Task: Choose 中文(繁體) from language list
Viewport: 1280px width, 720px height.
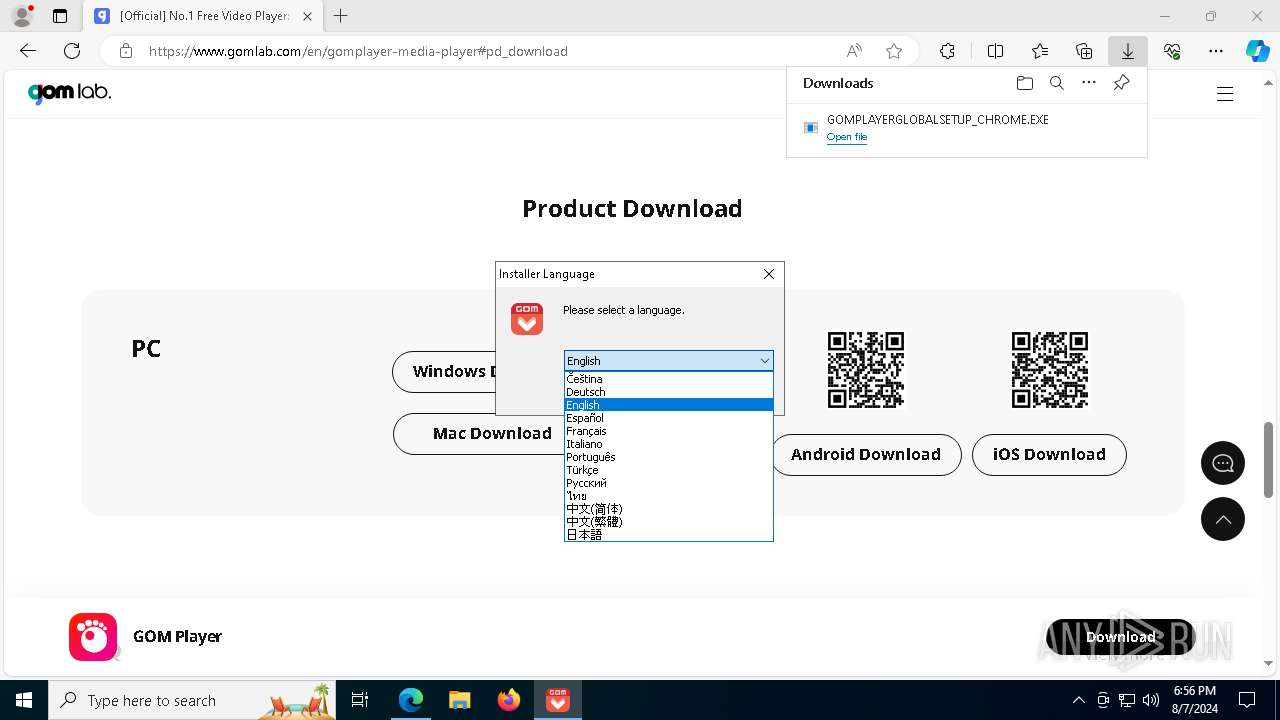Action: pyautogui.click(x=668, y=522)
